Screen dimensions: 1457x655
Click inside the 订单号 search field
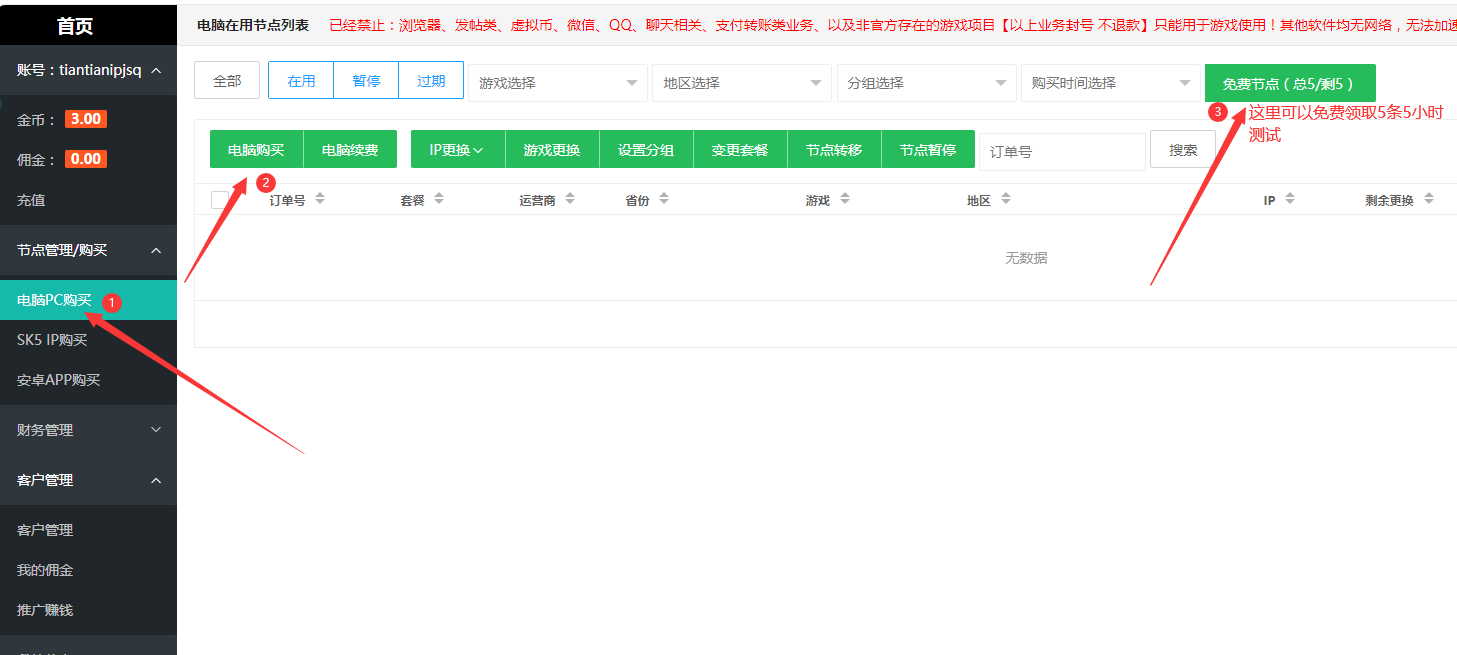click(1062, 151)
